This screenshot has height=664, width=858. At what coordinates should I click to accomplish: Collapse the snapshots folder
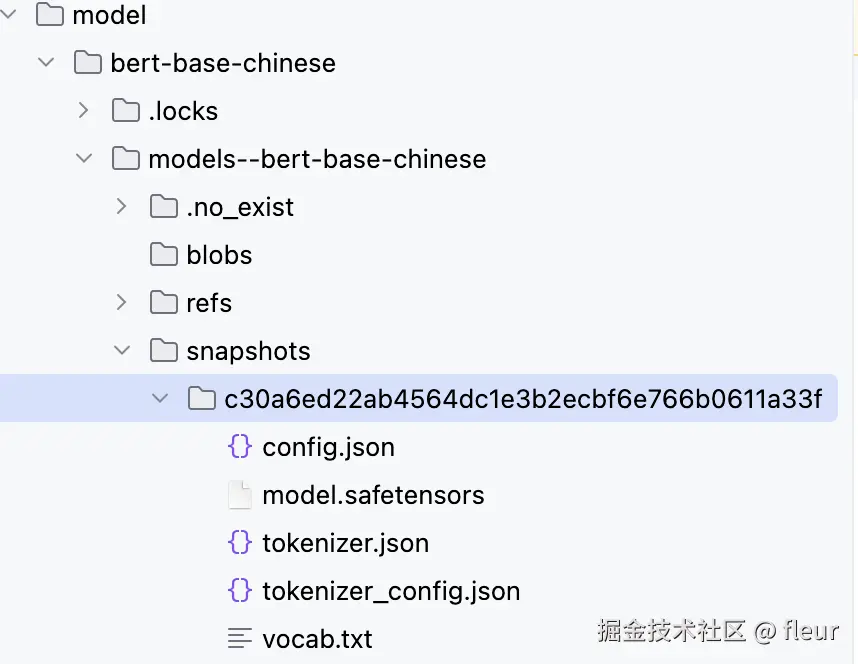(121, 351)
